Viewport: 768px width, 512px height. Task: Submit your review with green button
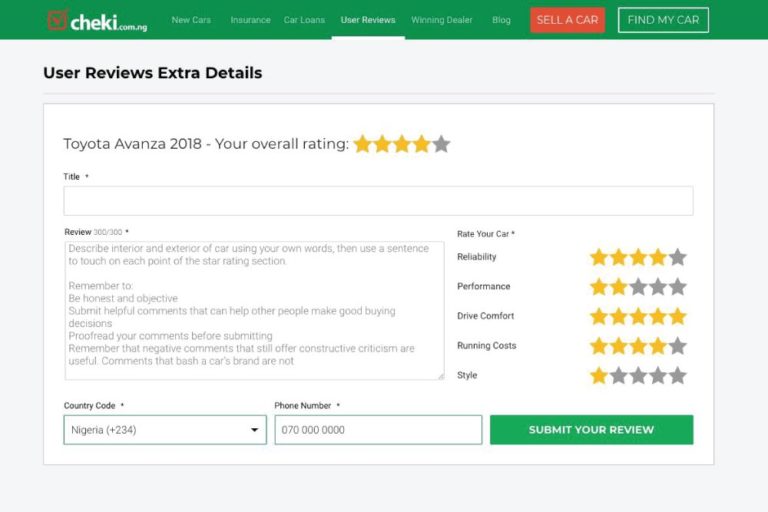pos(591,430)
